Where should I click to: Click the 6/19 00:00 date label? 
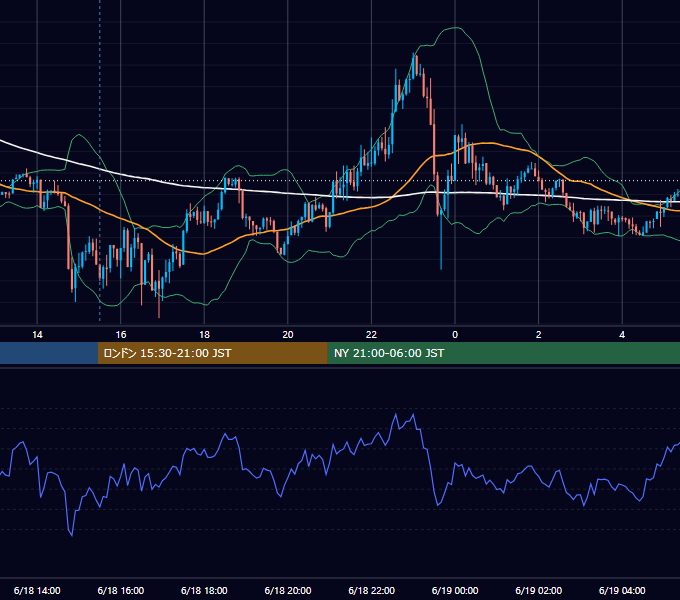pyautogui.click(x=455, y=590)
